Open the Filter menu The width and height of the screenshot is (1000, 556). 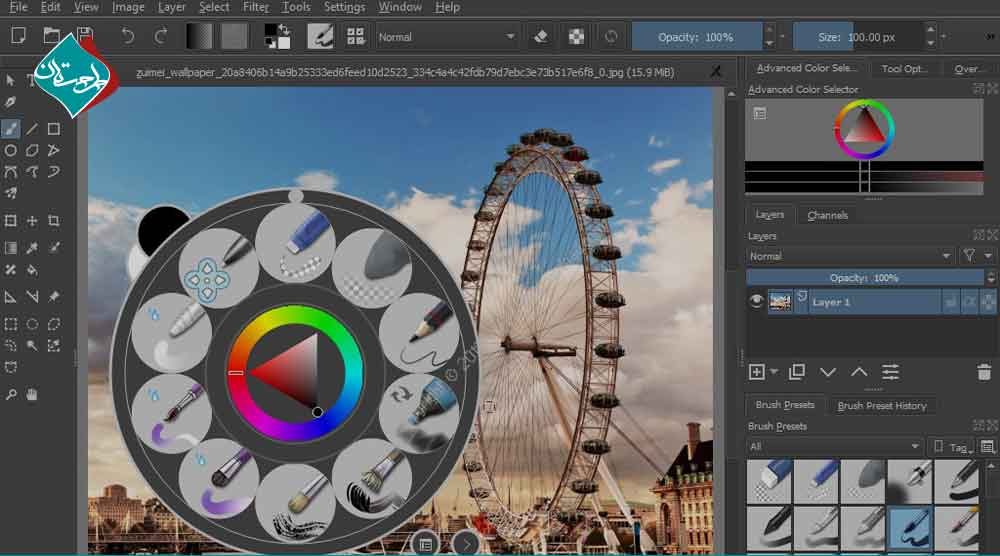click(x=256, y=7)
